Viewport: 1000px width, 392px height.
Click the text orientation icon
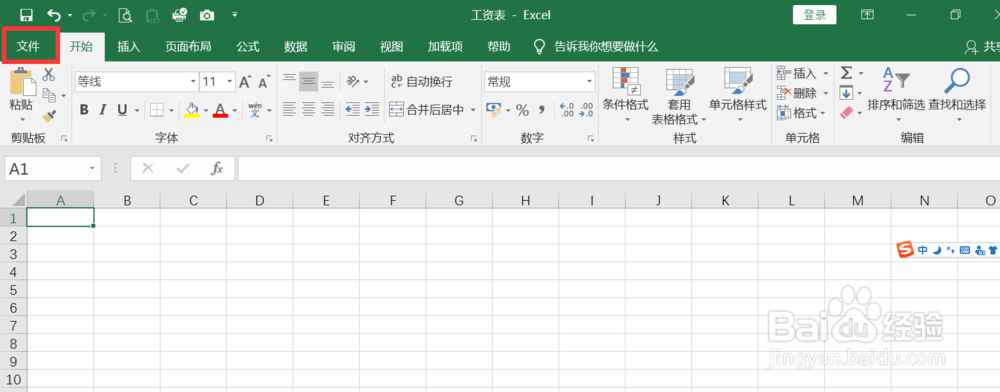pyautogui.click(x=353, y=81)
